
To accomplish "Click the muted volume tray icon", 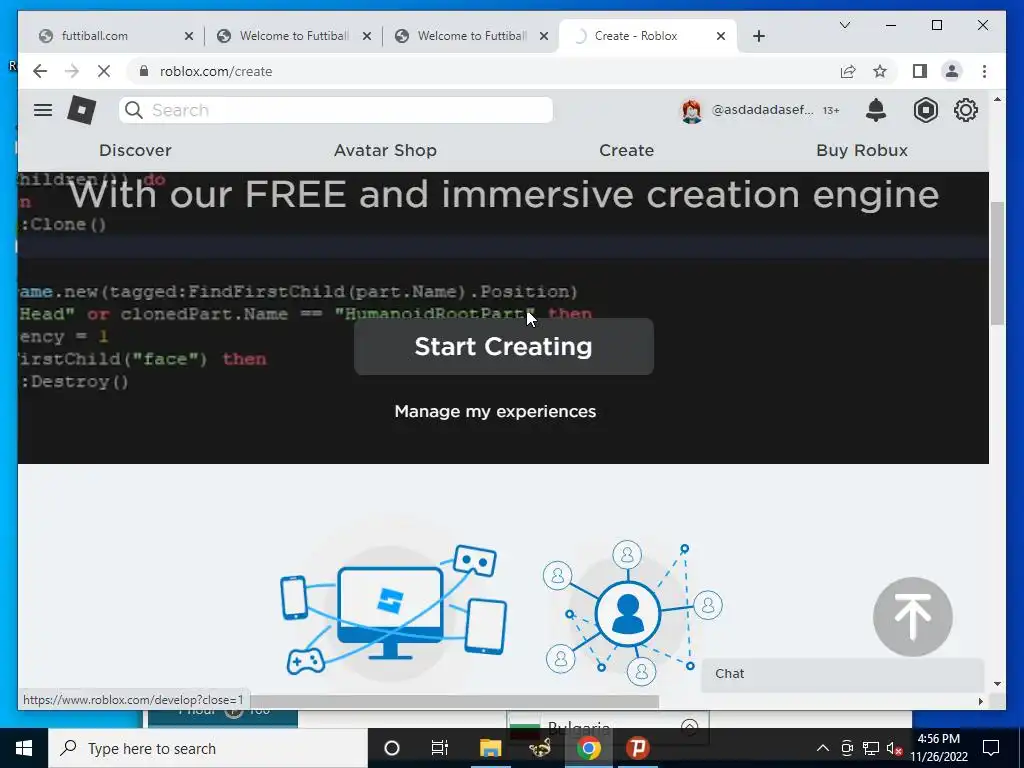I will click(895, 748).
